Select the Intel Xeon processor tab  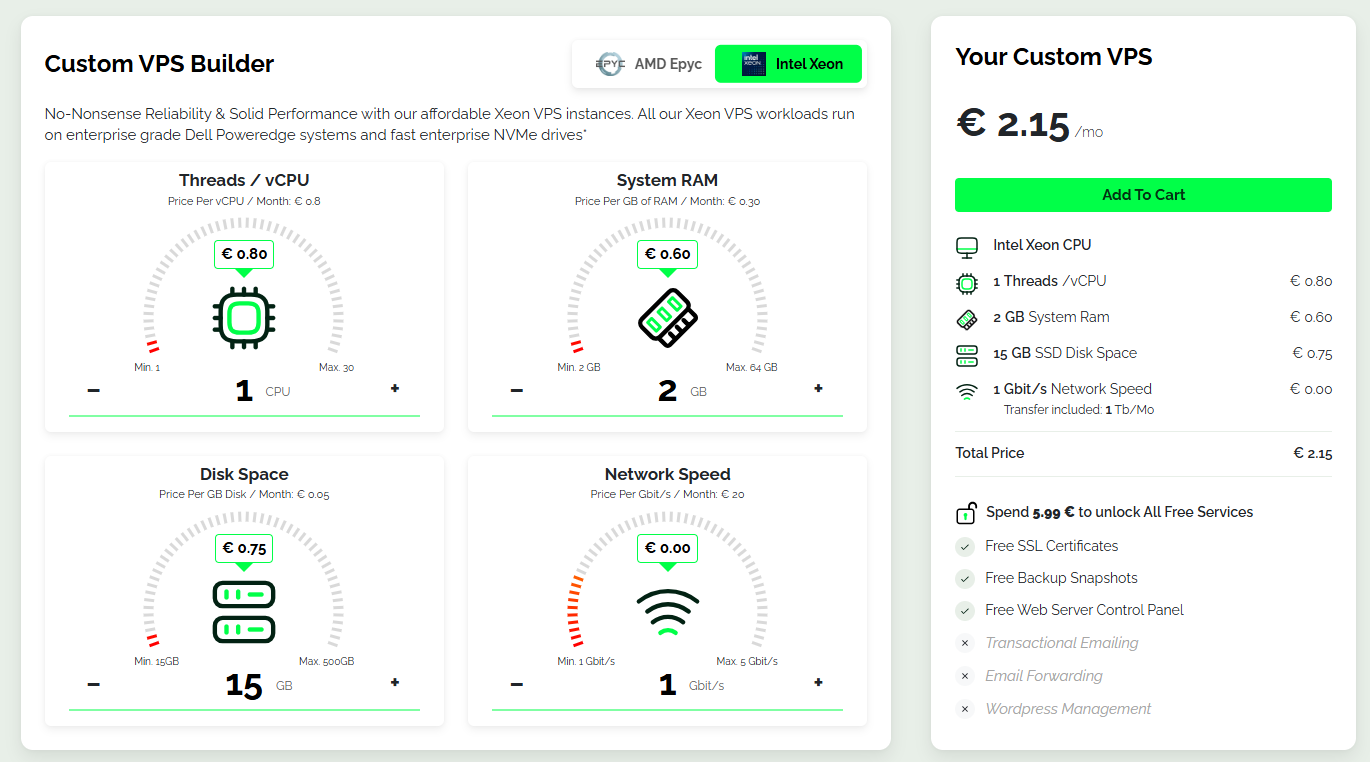click(x=789, y=64)
